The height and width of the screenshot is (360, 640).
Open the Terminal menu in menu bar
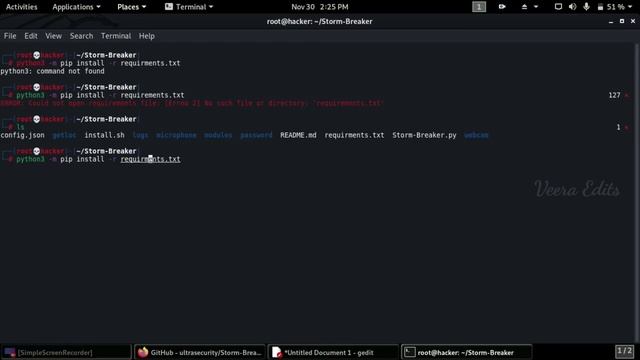point(116,36)
